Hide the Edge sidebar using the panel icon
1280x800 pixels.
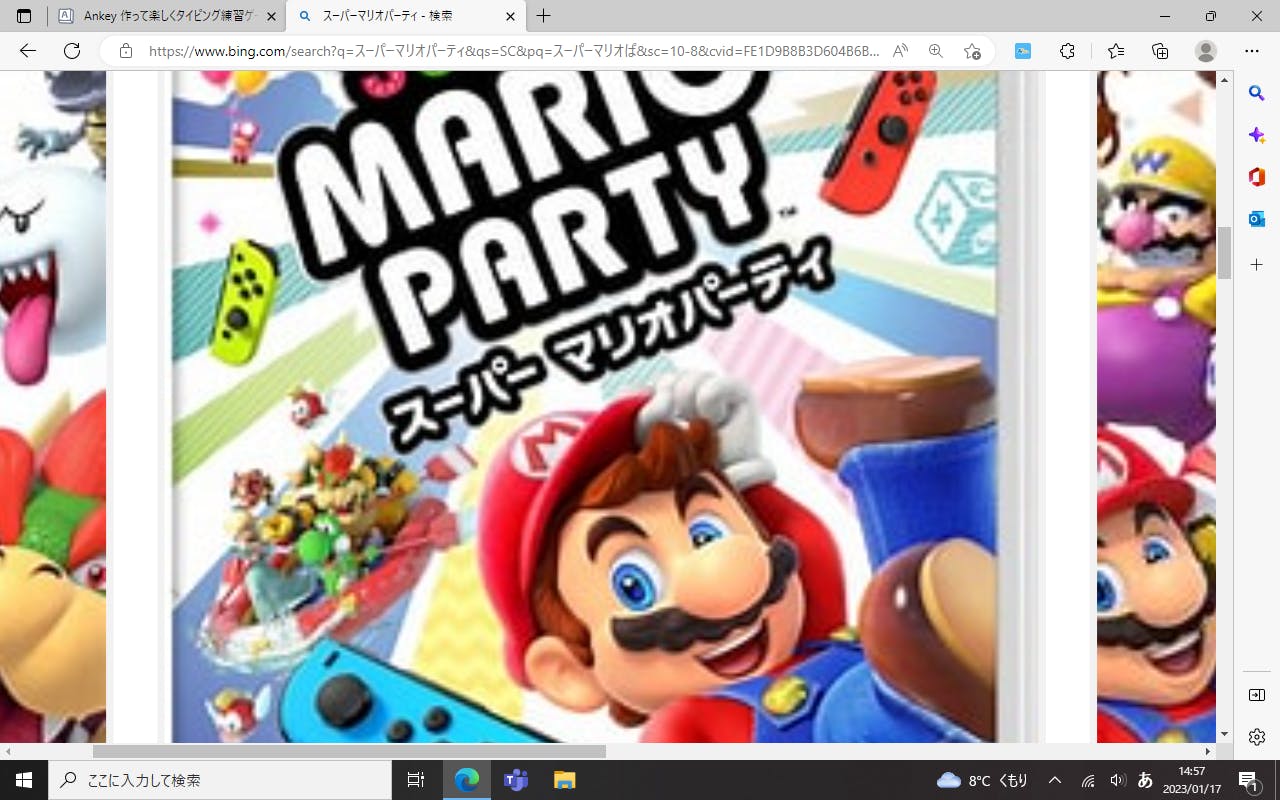1257,695
